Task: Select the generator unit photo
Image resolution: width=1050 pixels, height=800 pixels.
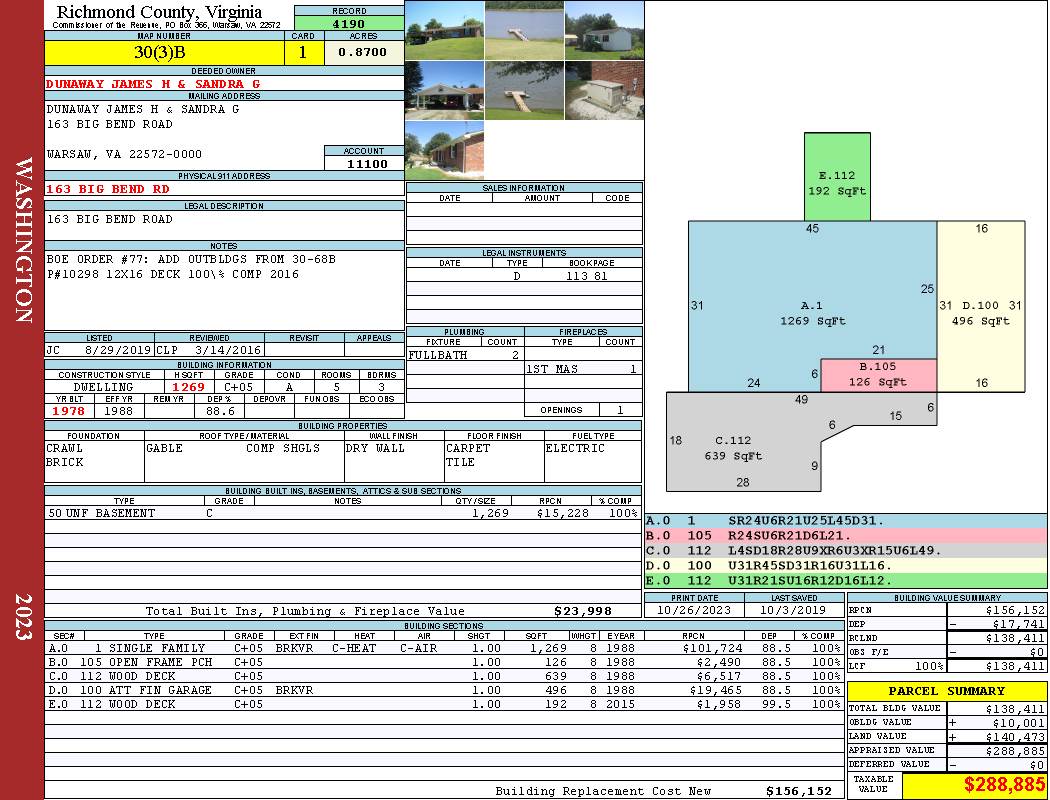Action: click(605, 90)
